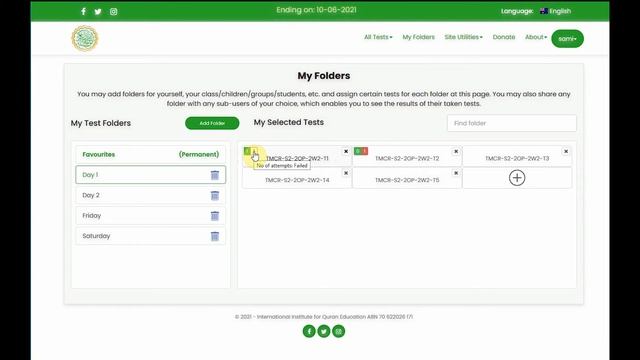Open the sami user account dropdown
The image size is (640, 360).
pyautogui.click(x=567, y=39)
